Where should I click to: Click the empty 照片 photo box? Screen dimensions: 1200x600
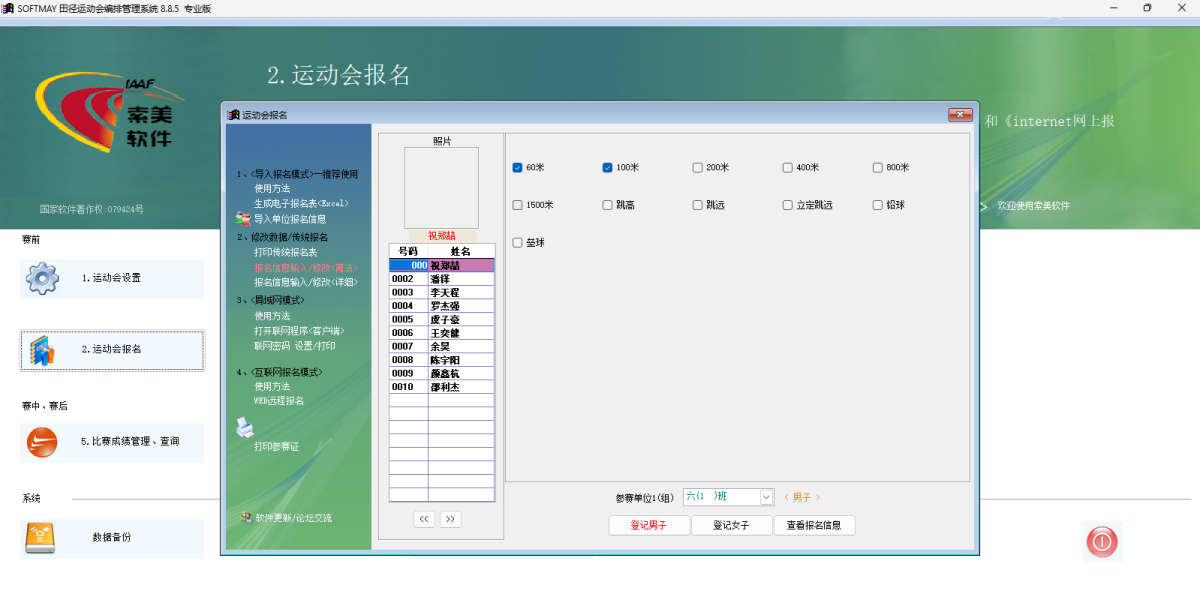click(x=441, y=188)
